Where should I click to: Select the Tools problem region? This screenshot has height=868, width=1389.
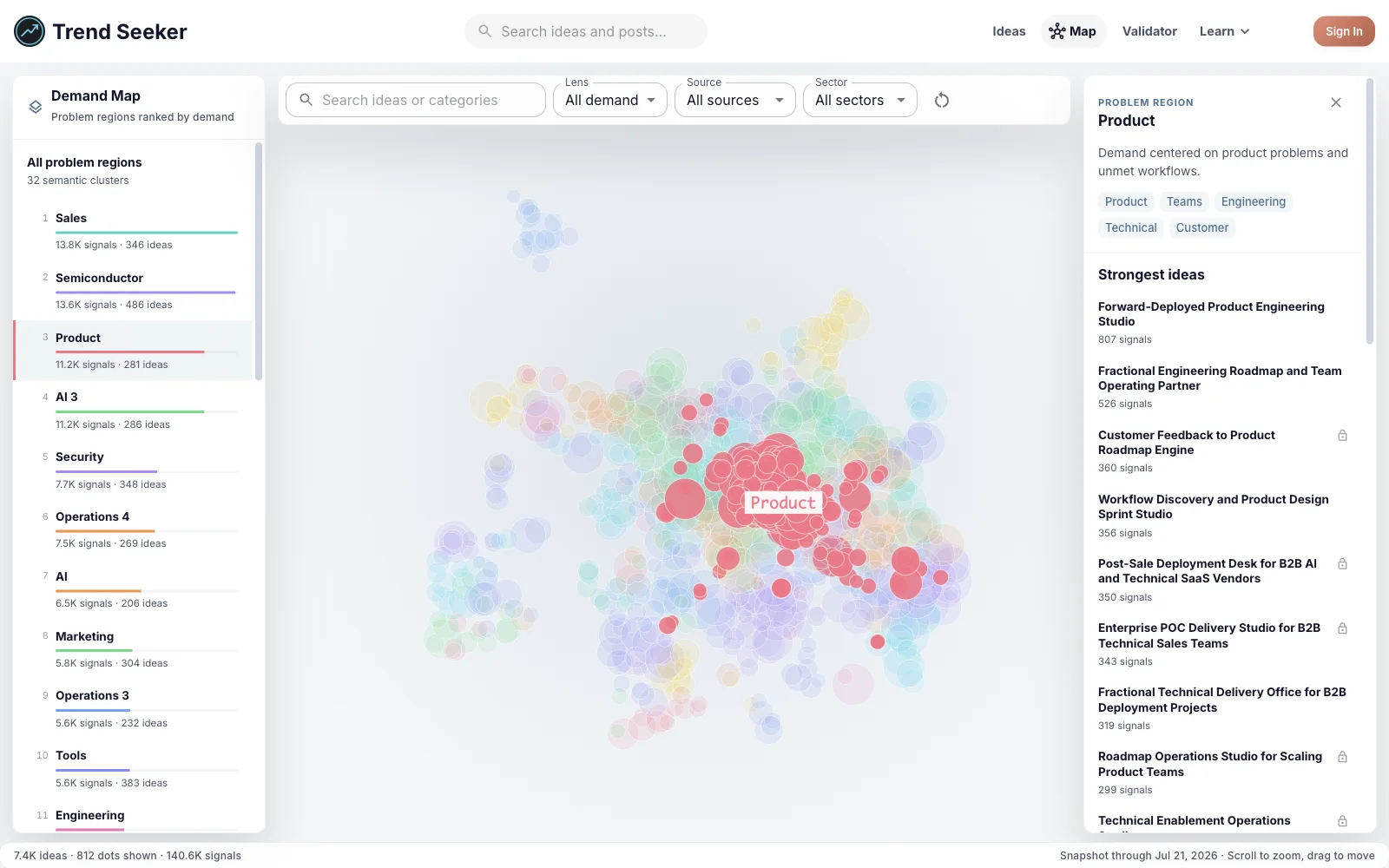pos(133,769)
